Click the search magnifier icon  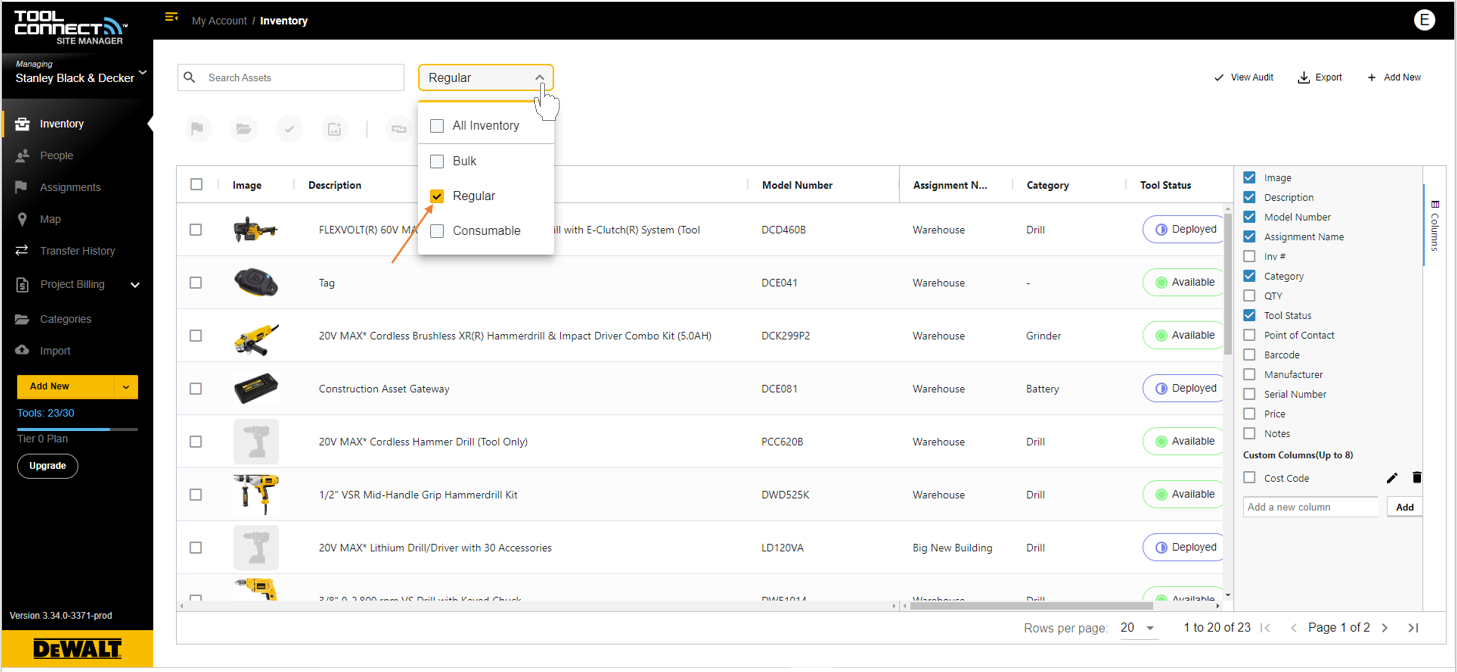[x=190, y=77]
